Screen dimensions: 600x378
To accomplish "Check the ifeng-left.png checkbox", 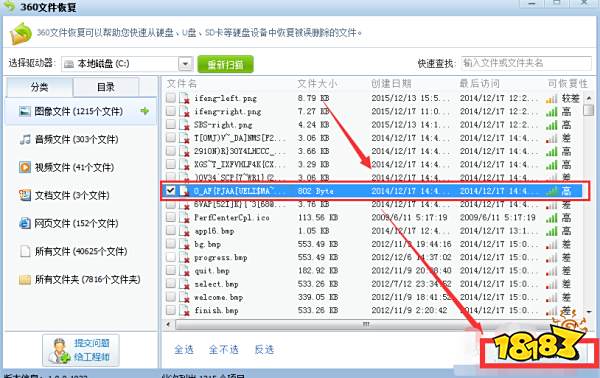I will [171, 98].
